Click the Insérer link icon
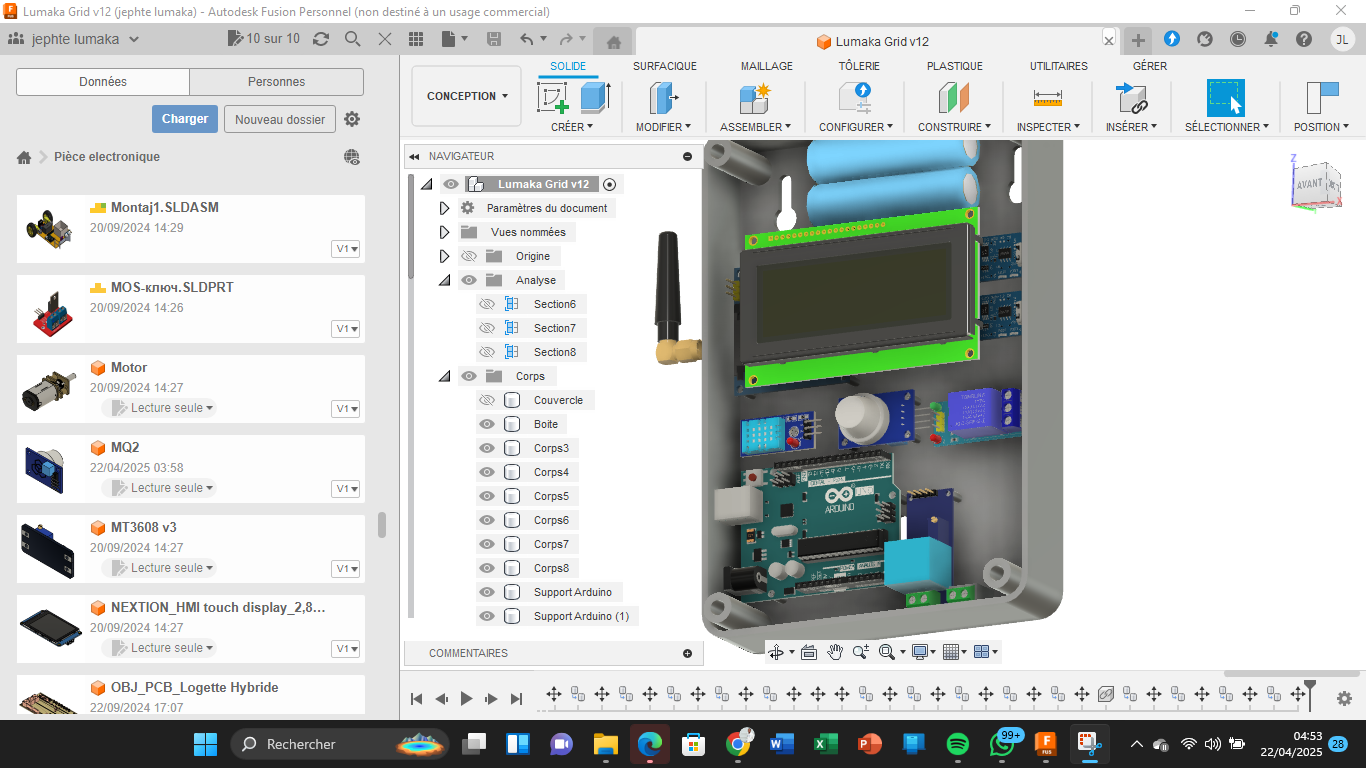Screen dimensions: 1366x768 pyautogui.click(x=1131, y=98)
